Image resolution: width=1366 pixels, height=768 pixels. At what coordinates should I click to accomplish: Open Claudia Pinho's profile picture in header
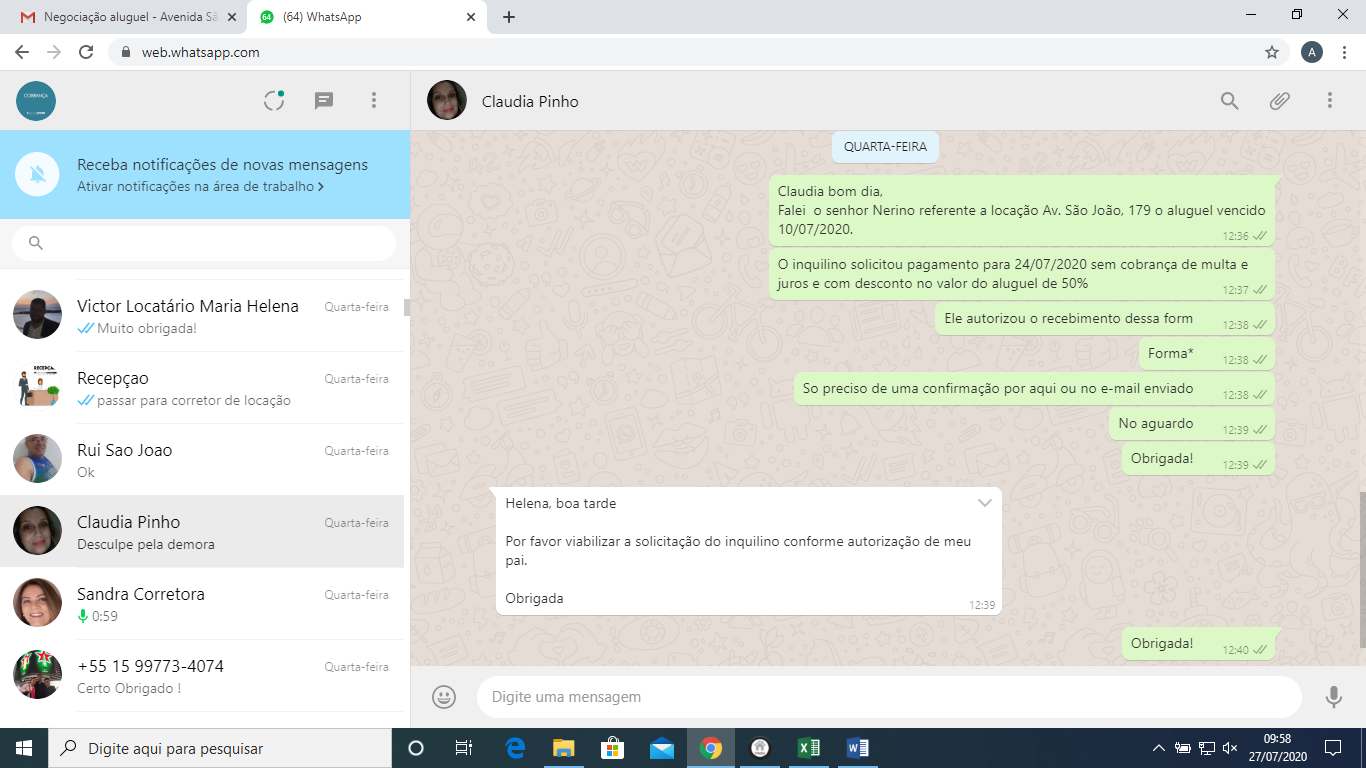447,100
